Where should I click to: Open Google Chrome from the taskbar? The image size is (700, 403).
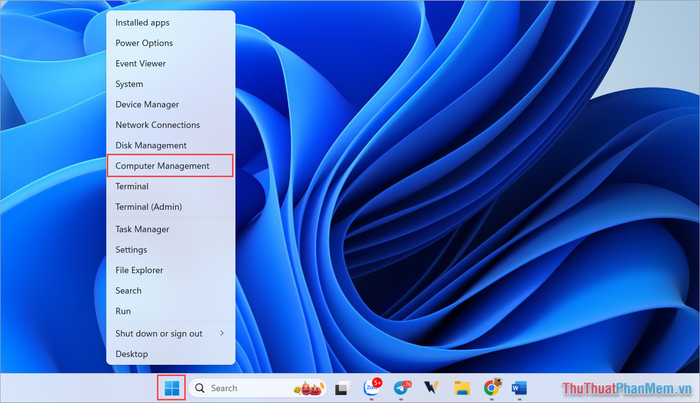pos(492,387)
